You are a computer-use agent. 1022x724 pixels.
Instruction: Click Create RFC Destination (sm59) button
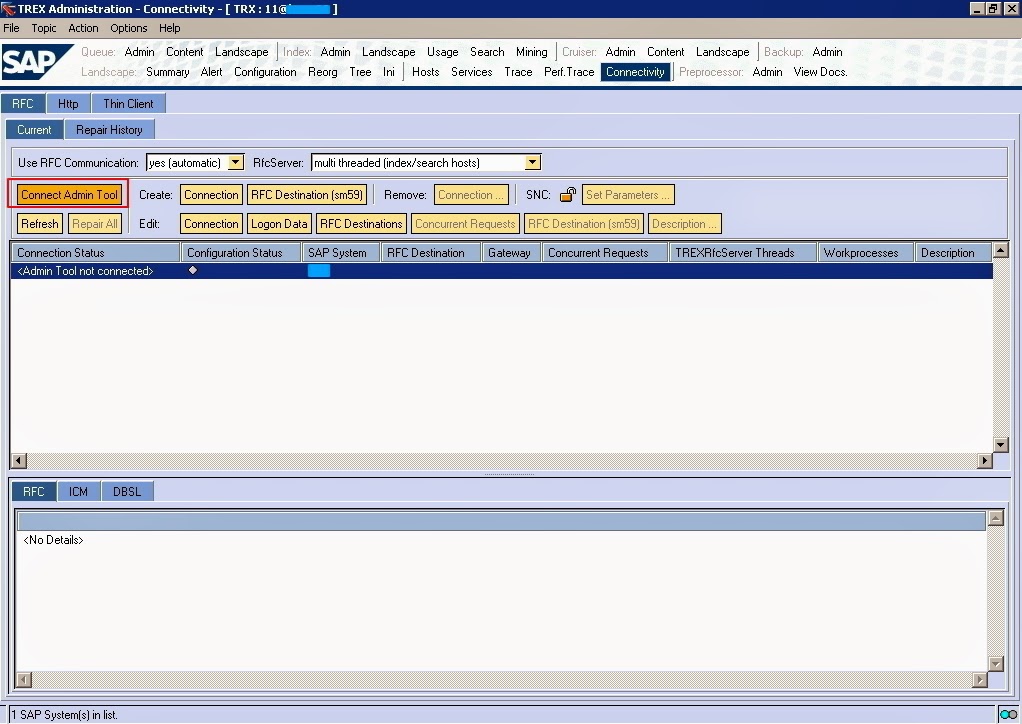(x=307, y=194)
